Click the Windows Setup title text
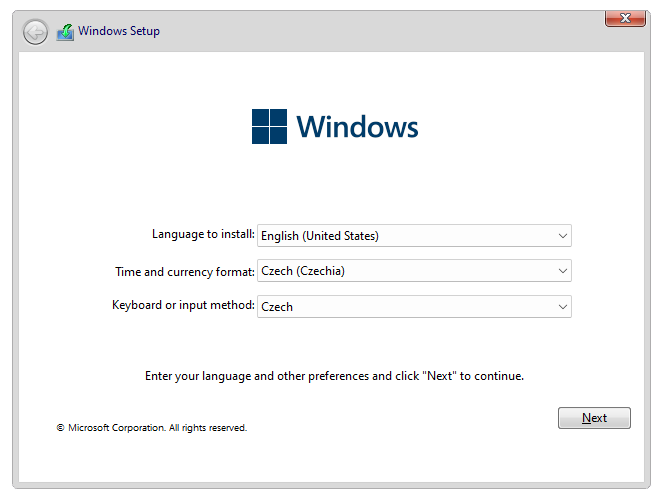The height and width of the screenshot is (498, 663). tap(119, 31)
